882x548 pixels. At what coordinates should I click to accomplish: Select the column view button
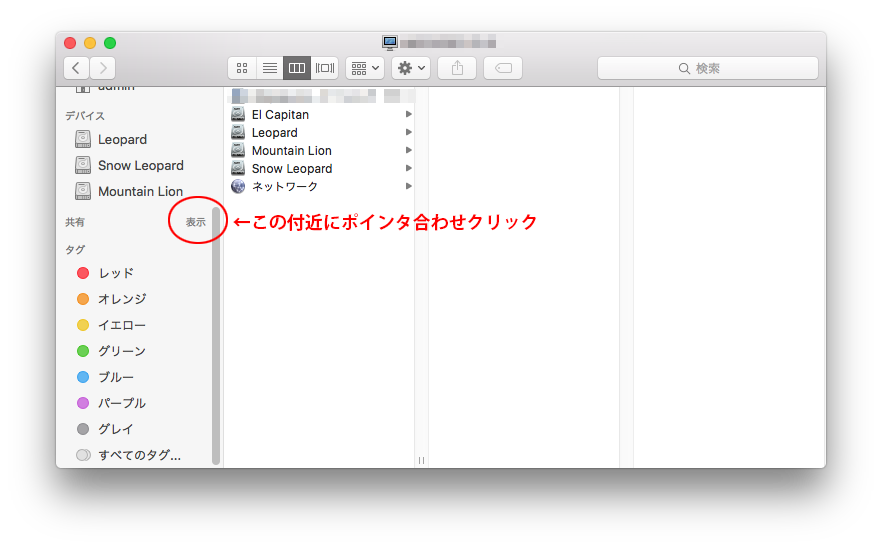click(297, 68)
